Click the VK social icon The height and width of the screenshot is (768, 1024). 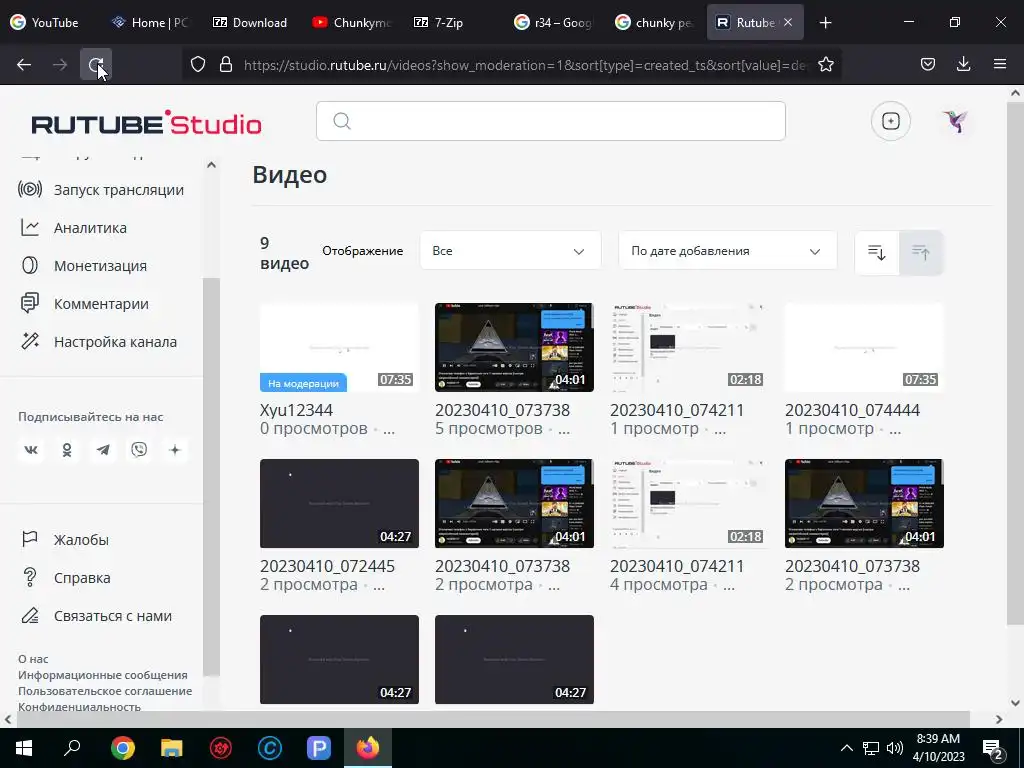click(x=31, y=450)
